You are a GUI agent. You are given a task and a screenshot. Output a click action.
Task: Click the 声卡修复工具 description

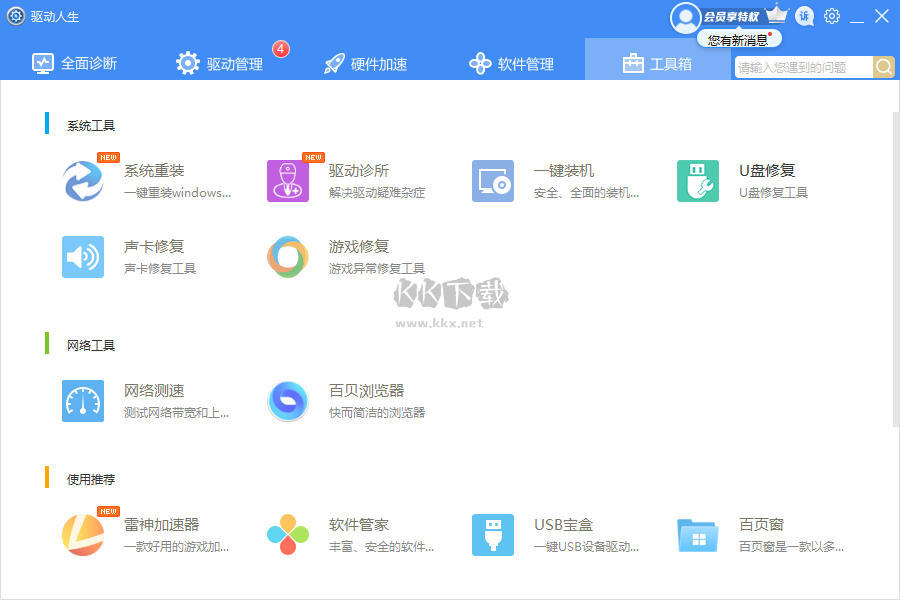point(160,269)
